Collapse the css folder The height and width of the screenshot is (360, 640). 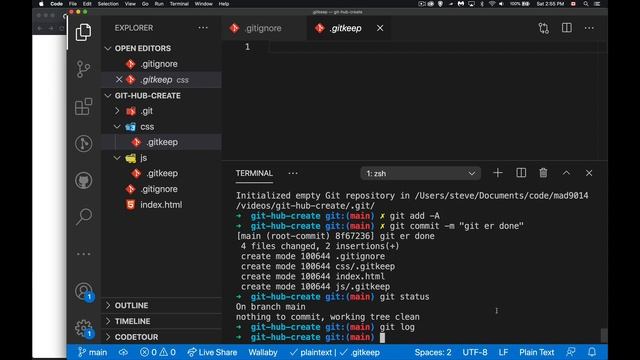tap(117, 127)
